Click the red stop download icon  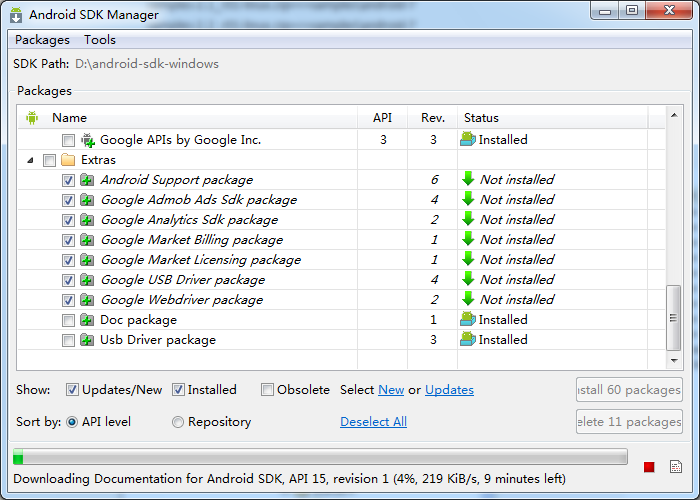[649, 467]
